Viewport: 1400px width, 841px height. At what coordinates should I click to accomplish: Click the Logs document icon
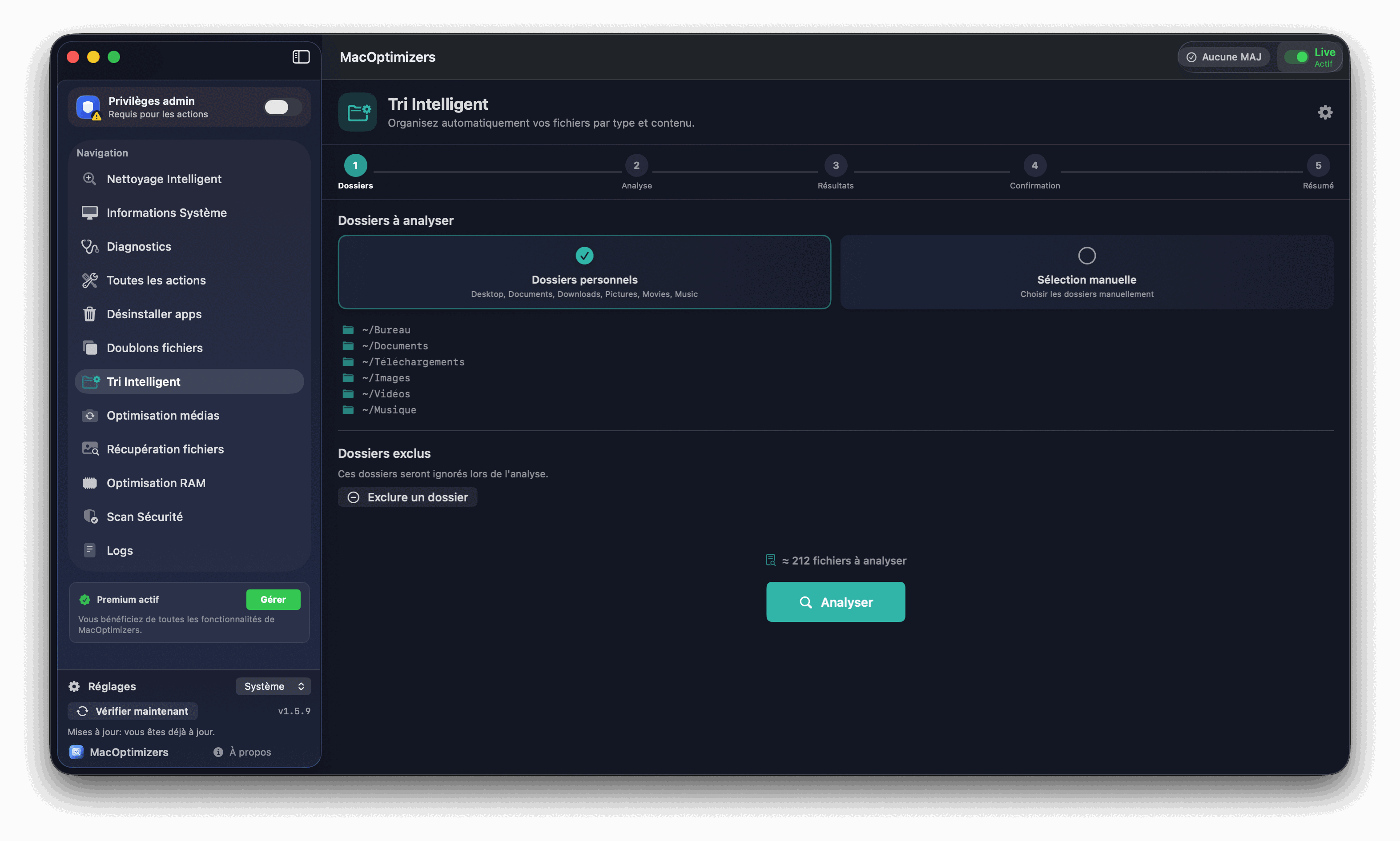point(89,550)
